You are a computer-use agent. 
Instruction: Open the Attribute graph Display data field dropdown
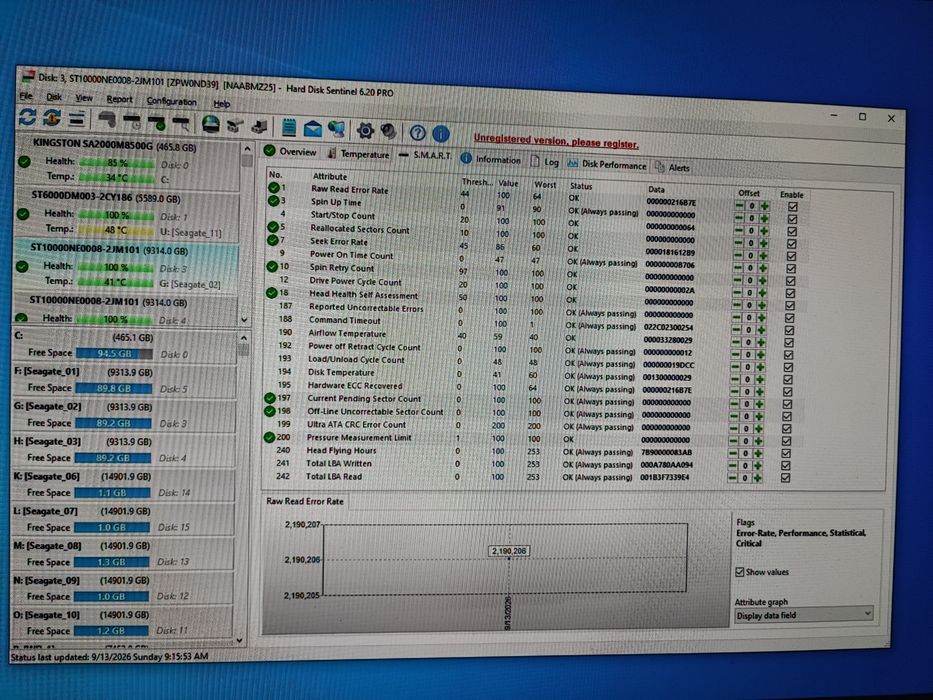click(x=804, y=615)
